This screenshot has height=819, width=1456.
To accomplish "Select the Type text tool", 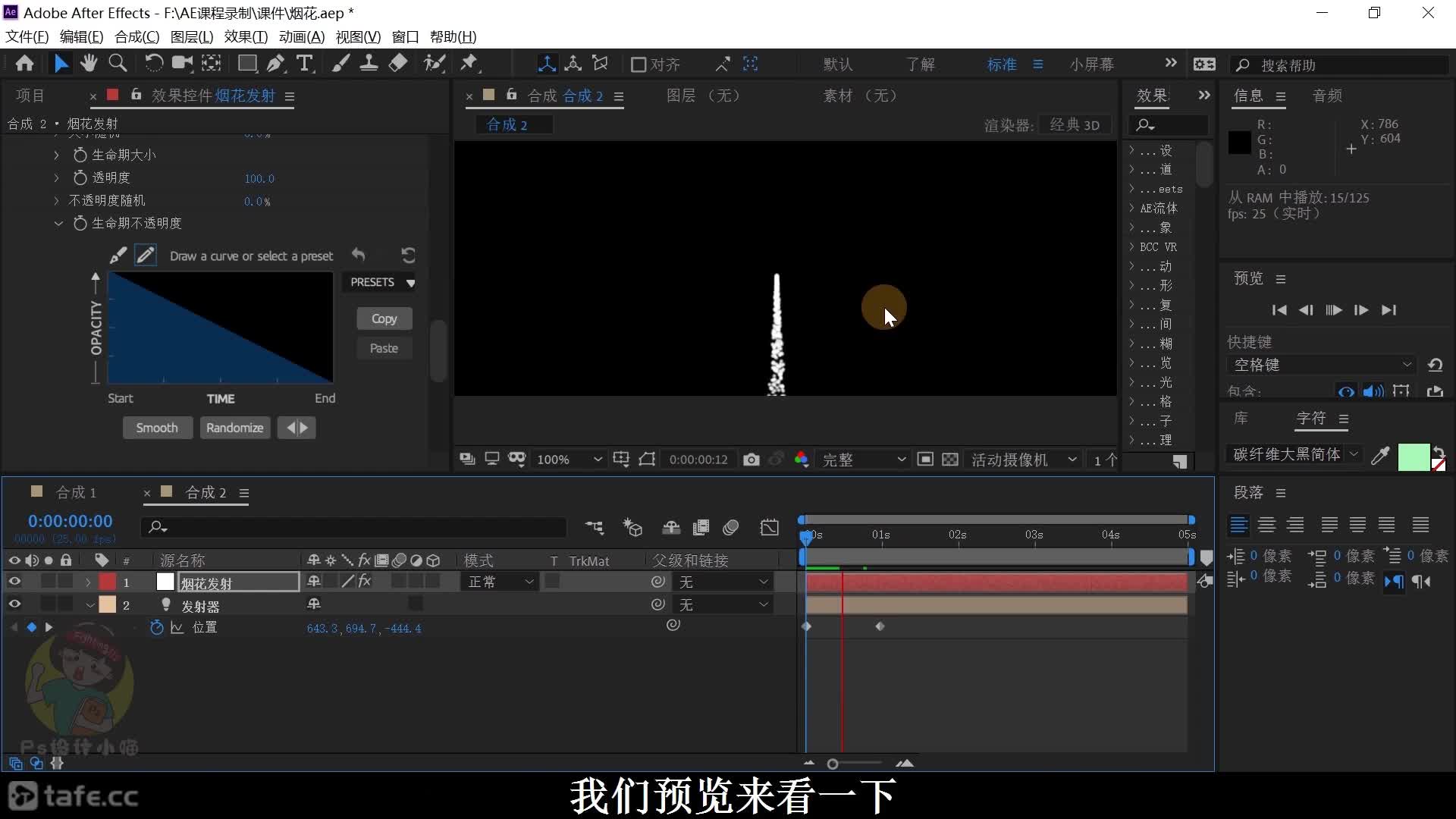I will click(x=305, y=64).
